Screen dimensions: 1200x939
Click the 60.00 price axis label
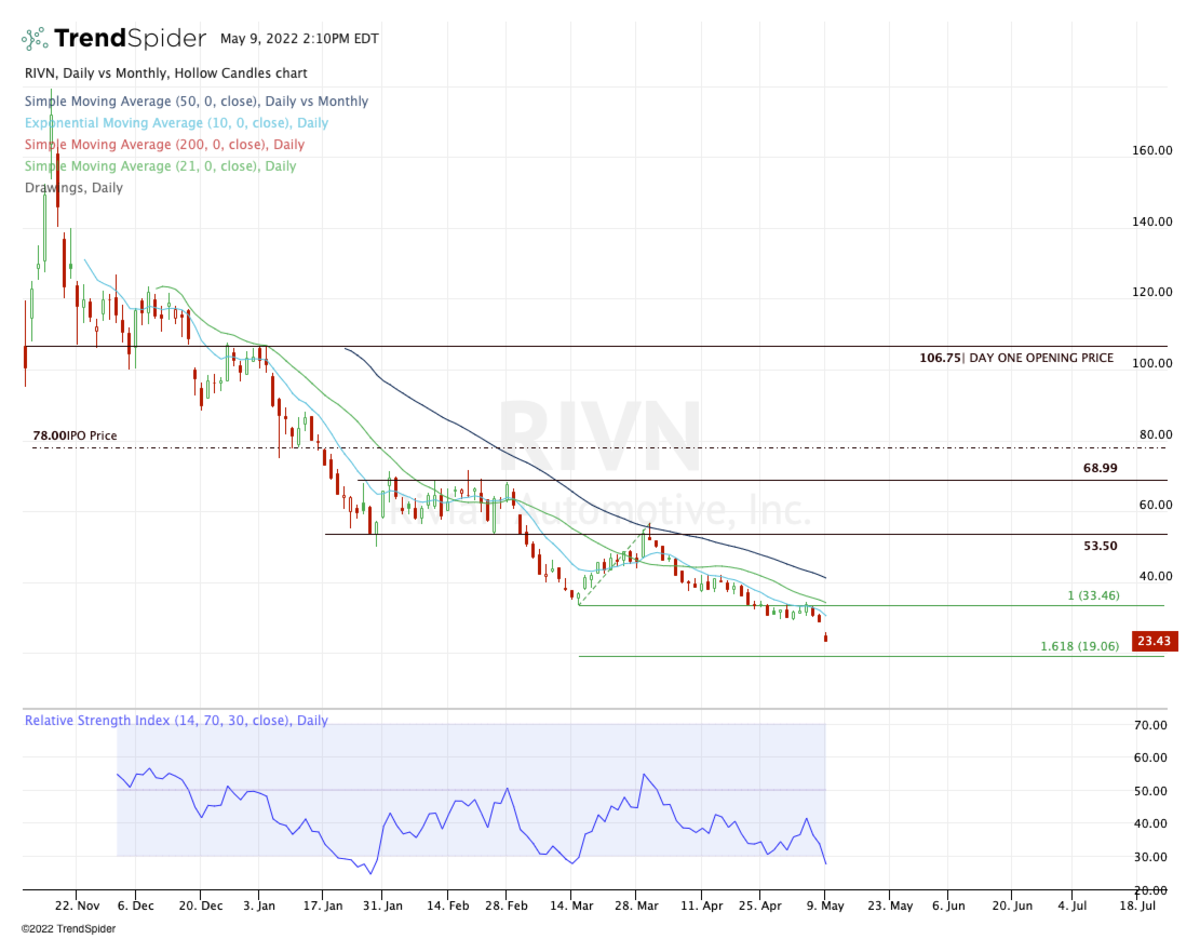click(x=1156, y=506)
